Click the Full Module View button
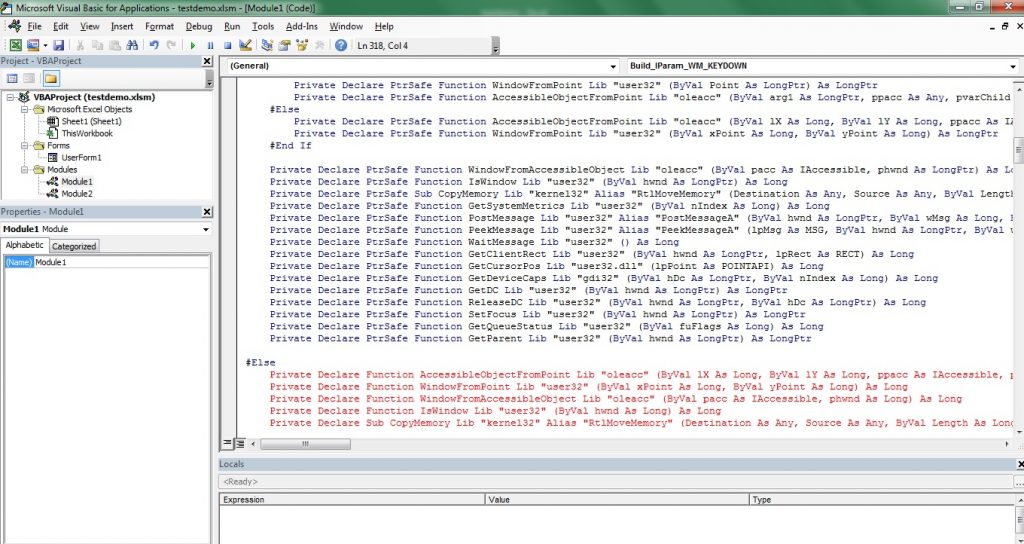Viewport: 1024px width, 544px height. [x=240, y=443]
